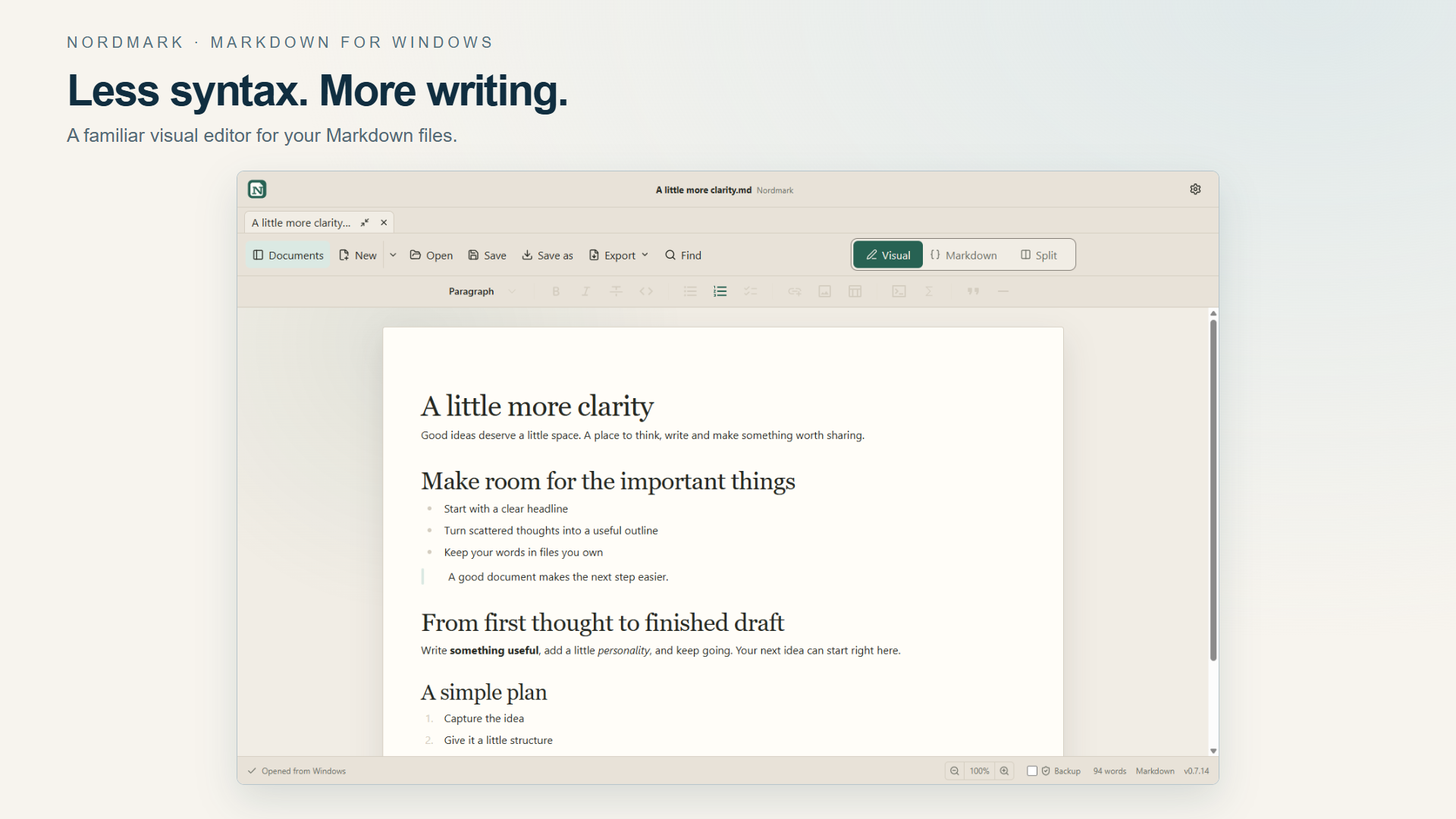Insert a math formula with sigma icon

click(x=929, y=292)
